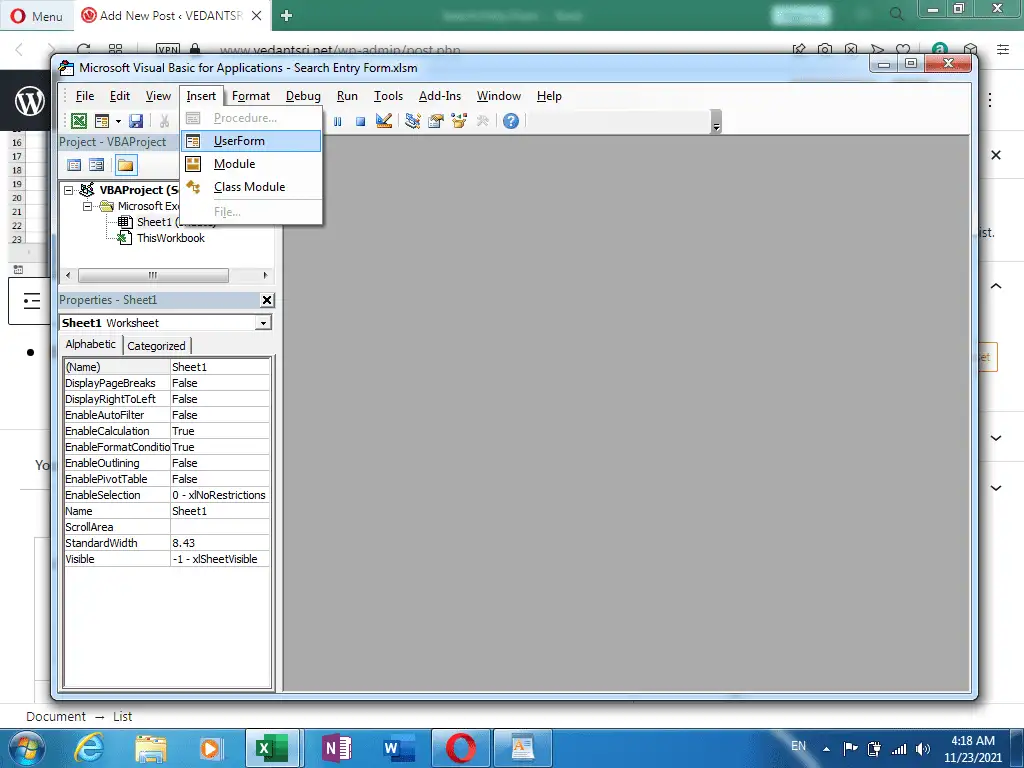This screenshot has width=1024, height=768.
Task: Click the View Object icon in the Project pane
Action: pos(97,165)
